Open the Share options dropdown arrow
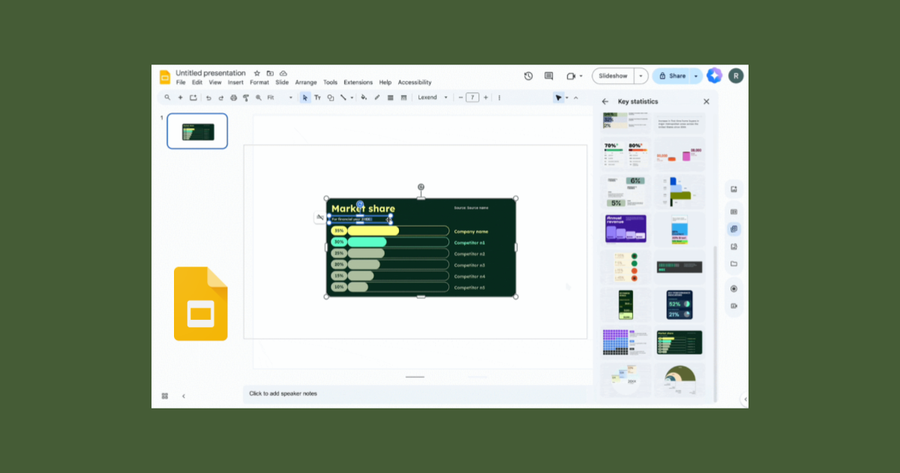Screen dimensions: 900x473 (x=696, y=76)
